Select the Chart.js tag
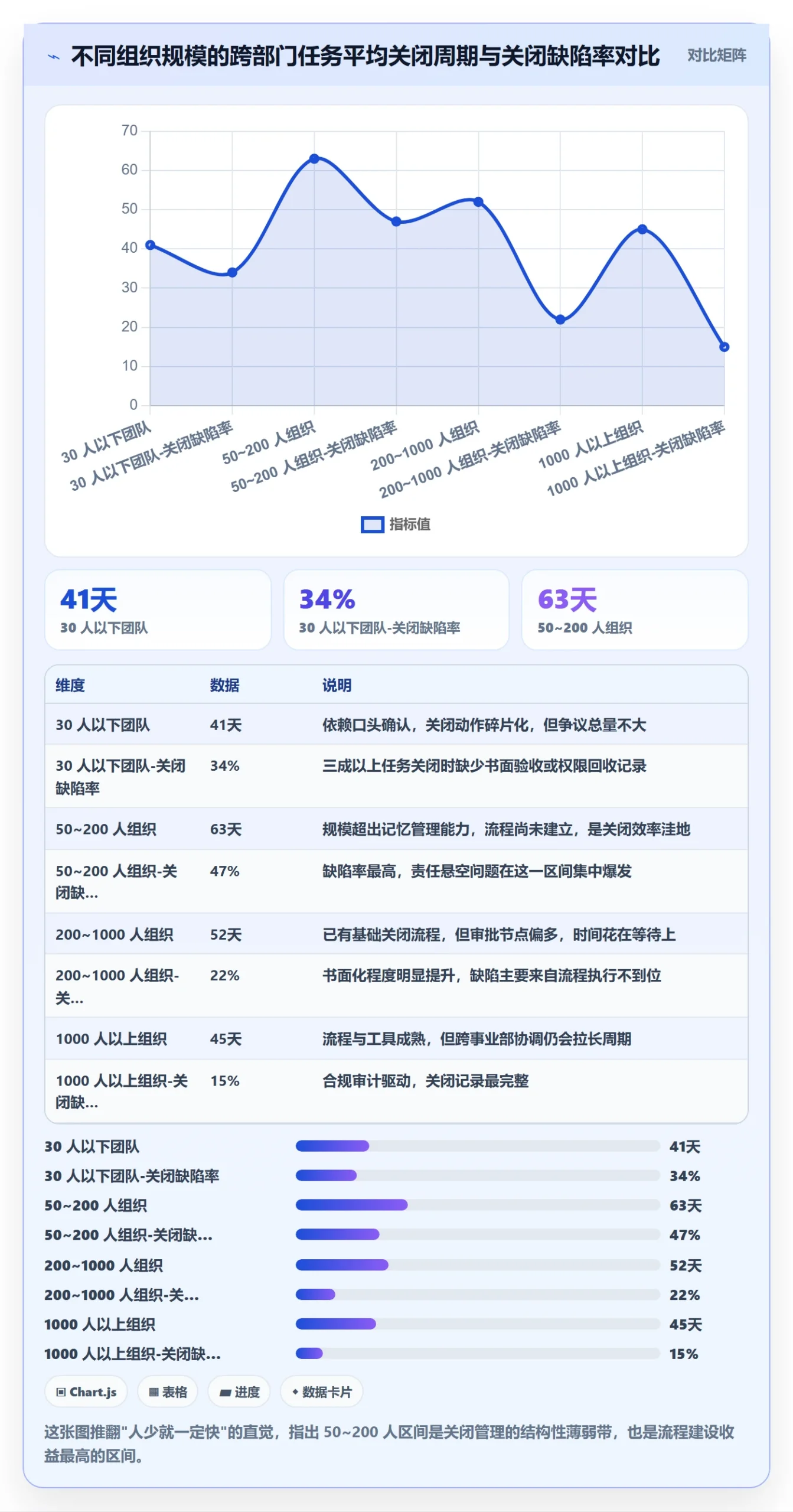The height and width of the screenshot is (1512, 793). point(86,1392)
